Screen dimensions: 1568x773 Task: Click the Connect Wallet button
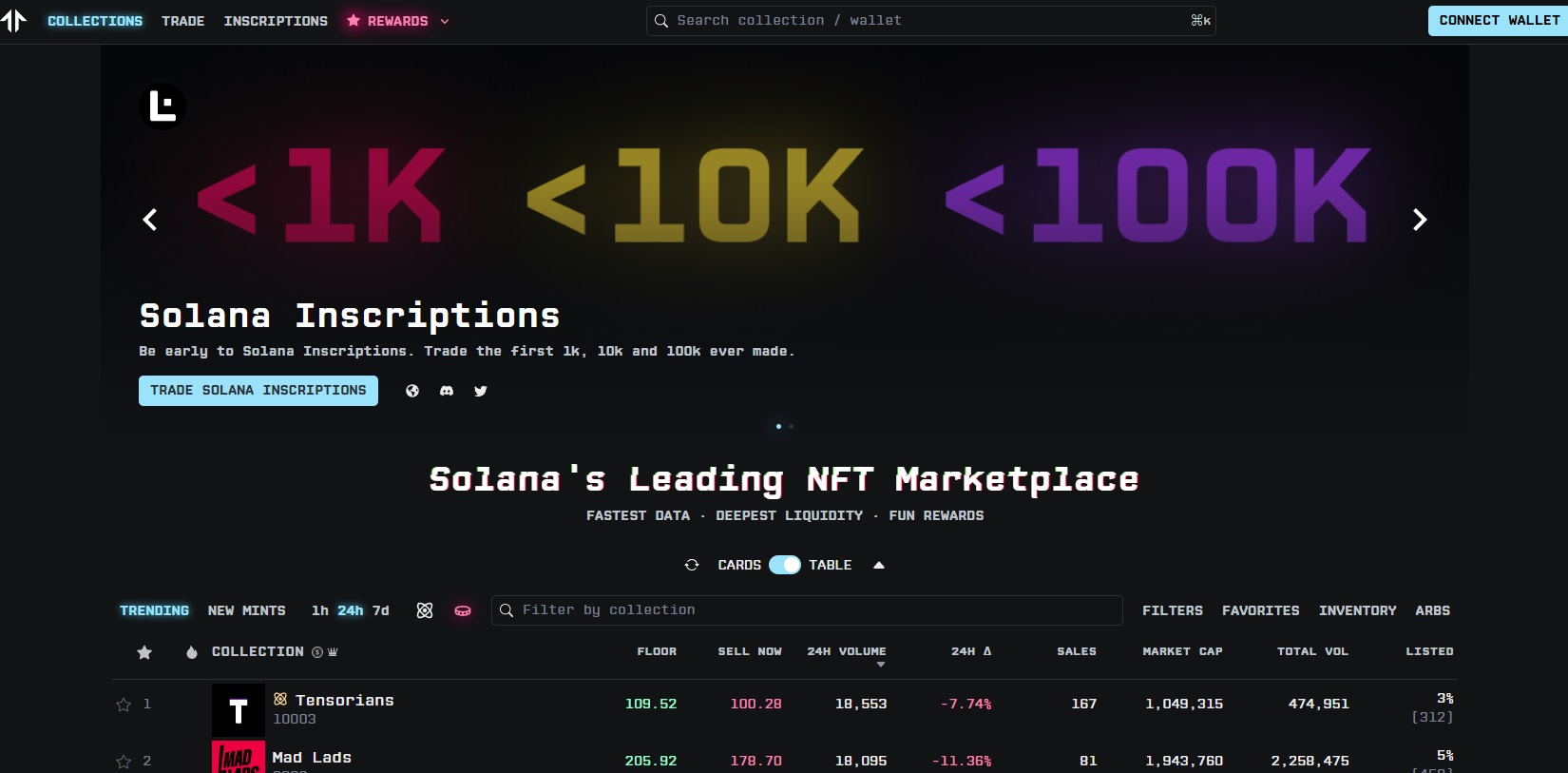tap(1499, 21)
